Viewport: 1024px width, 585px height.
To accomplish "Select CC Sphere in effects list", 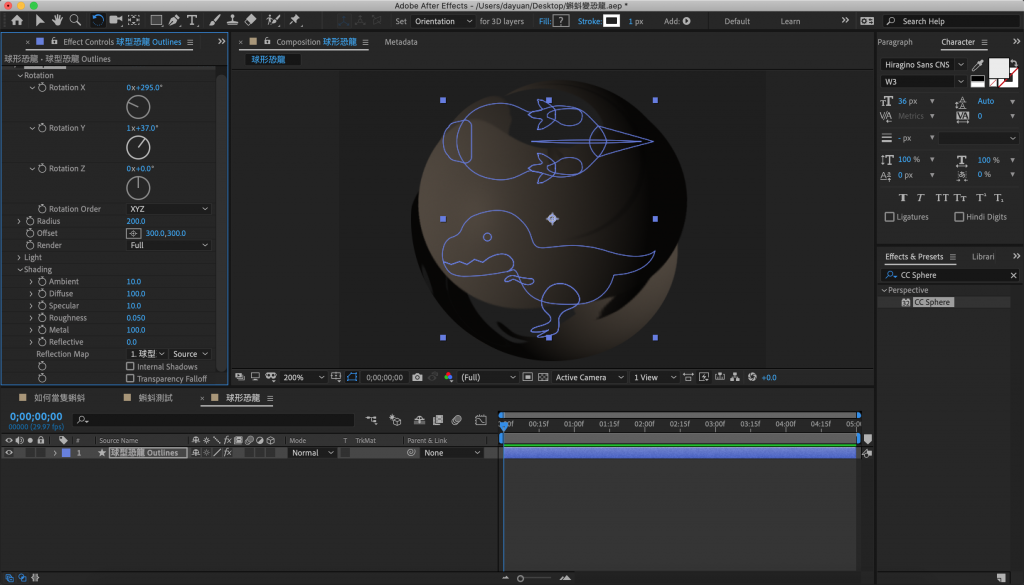I will coord(931,302).
